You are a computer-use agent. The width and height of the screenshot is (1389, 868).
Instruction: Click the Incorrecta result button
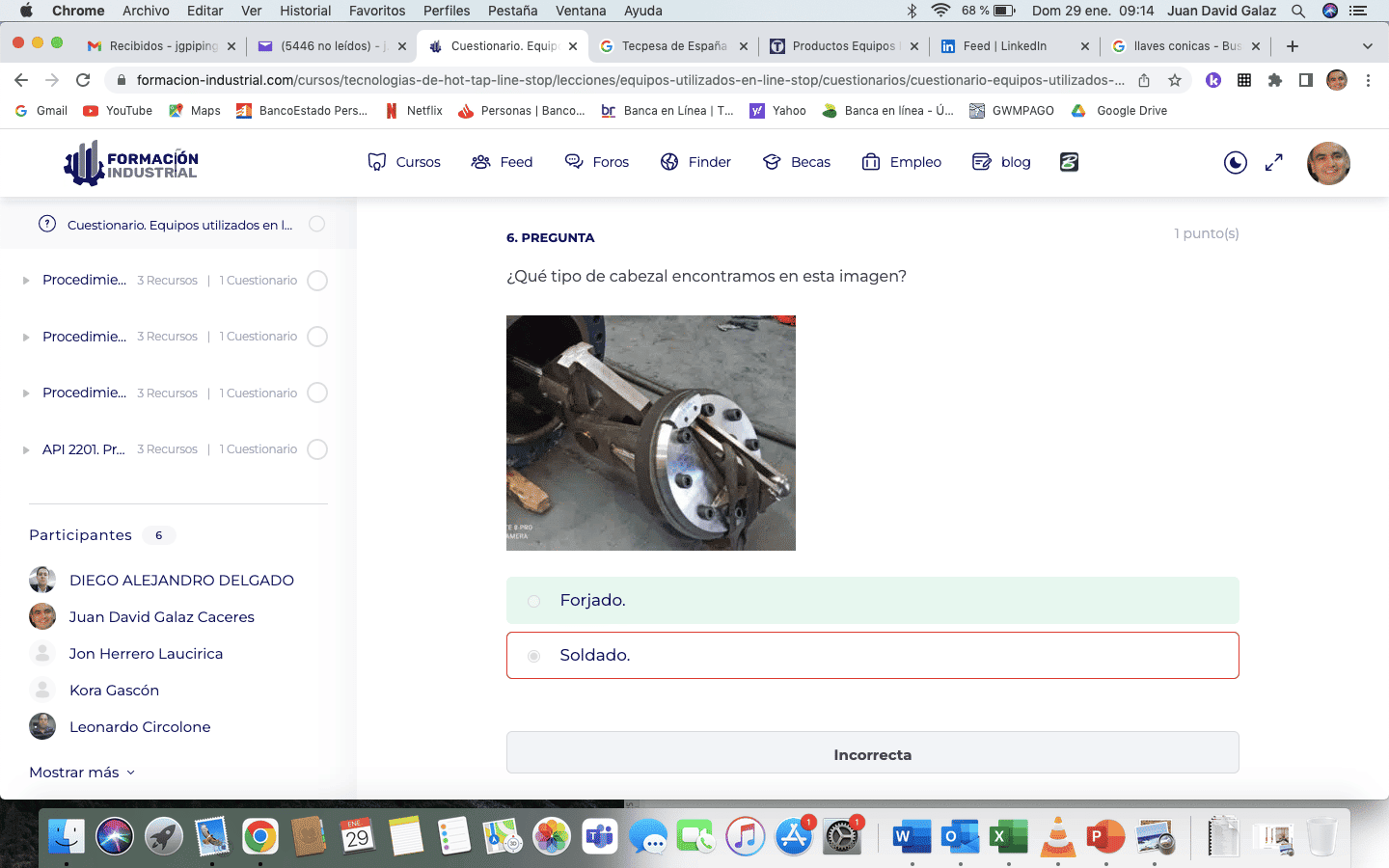pyautogui.click(x=872, y=753)
